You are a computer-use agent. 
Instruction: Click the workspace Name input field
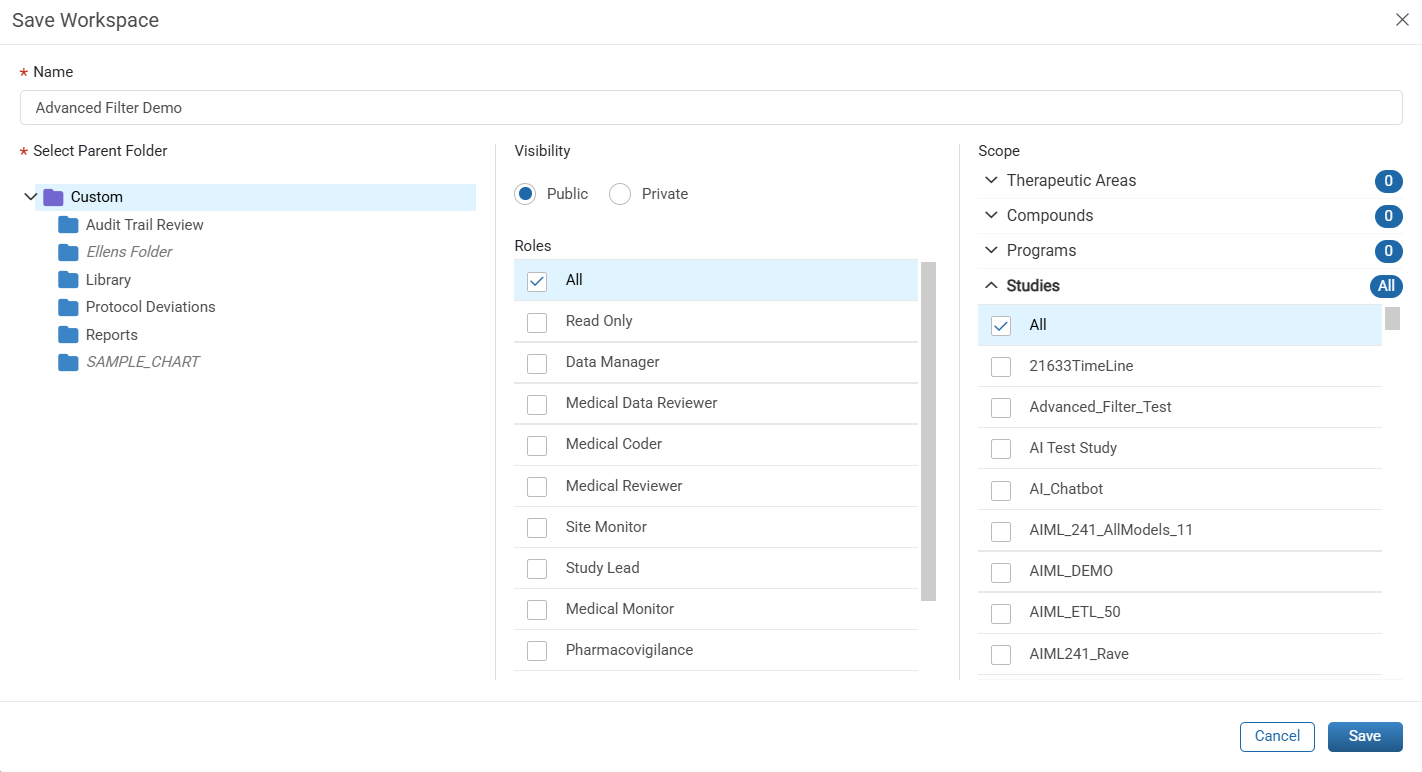[x=711, y=108]
